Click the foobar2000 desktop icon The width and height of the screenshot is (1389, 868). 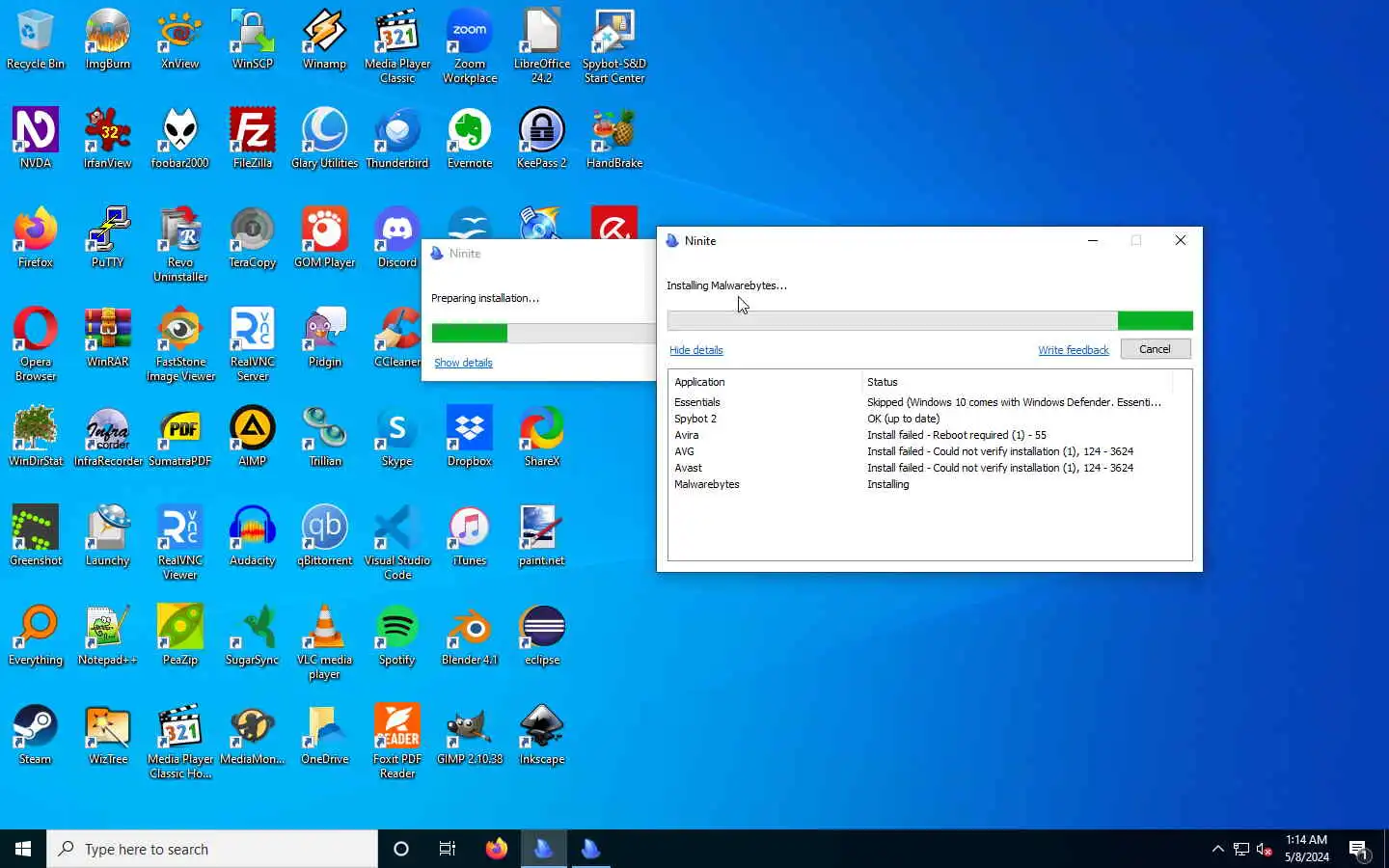click(179, 139)
